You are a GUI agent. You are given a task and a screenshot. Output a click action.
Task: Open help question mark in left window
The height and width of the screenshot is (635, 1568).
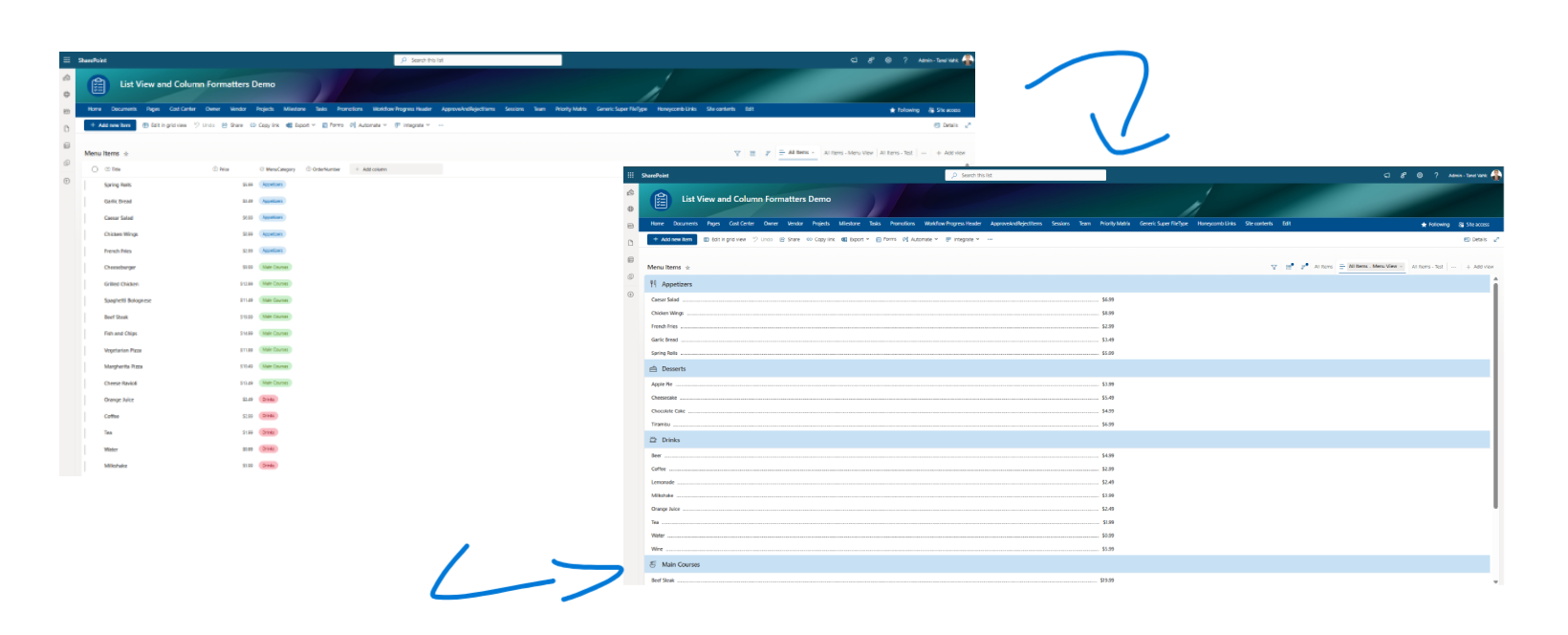905,60
